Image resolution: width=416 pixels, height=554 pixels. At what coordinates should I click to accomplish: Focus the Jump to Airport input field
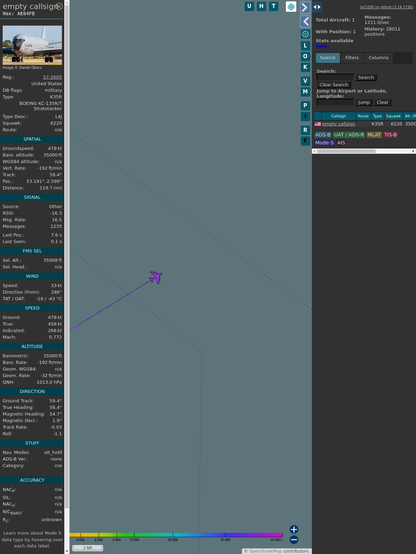click(335, 102)
